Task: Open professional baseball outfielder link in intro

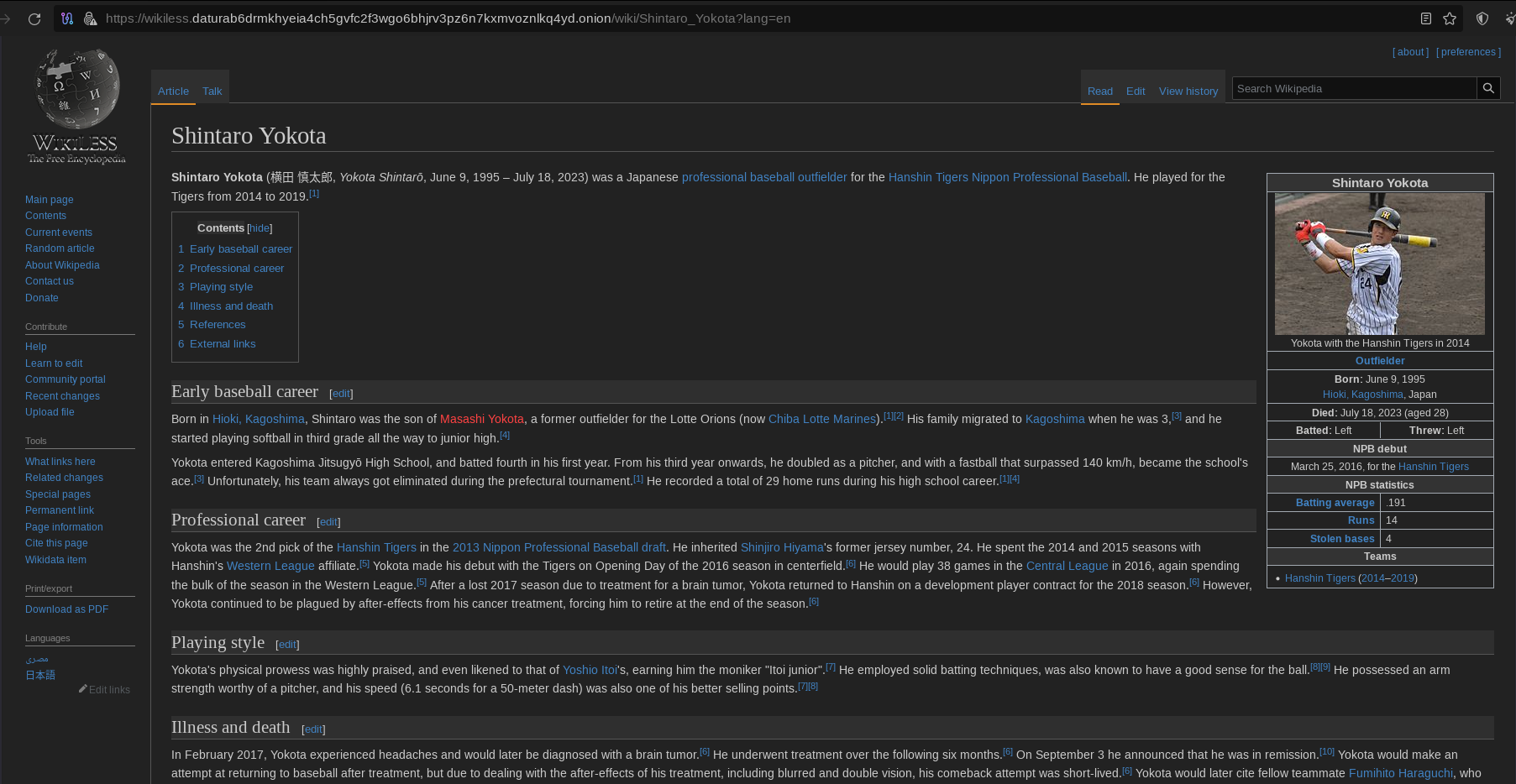Action: click(x=764, y=177)
